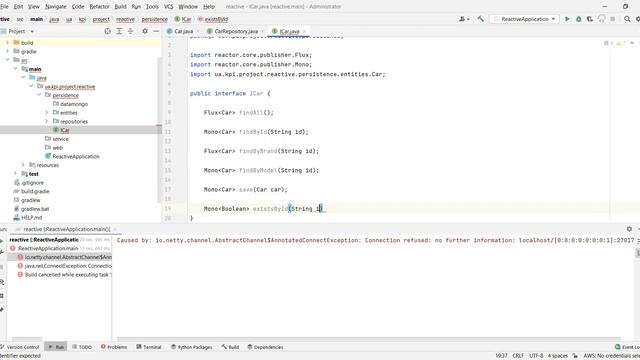640x360 pixels.
Task: Expand the repositories package
Action: pos(47,121)
